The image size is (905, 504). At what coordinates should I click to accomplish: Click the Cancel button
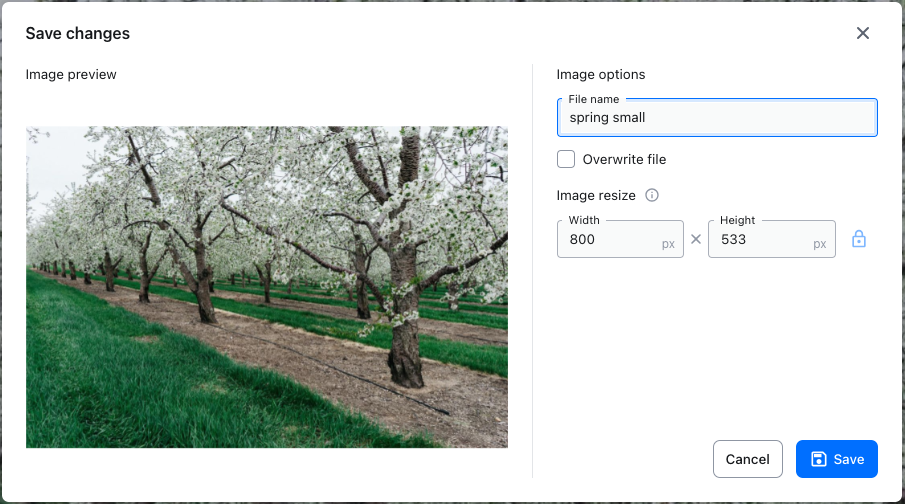tap(747, 459)
